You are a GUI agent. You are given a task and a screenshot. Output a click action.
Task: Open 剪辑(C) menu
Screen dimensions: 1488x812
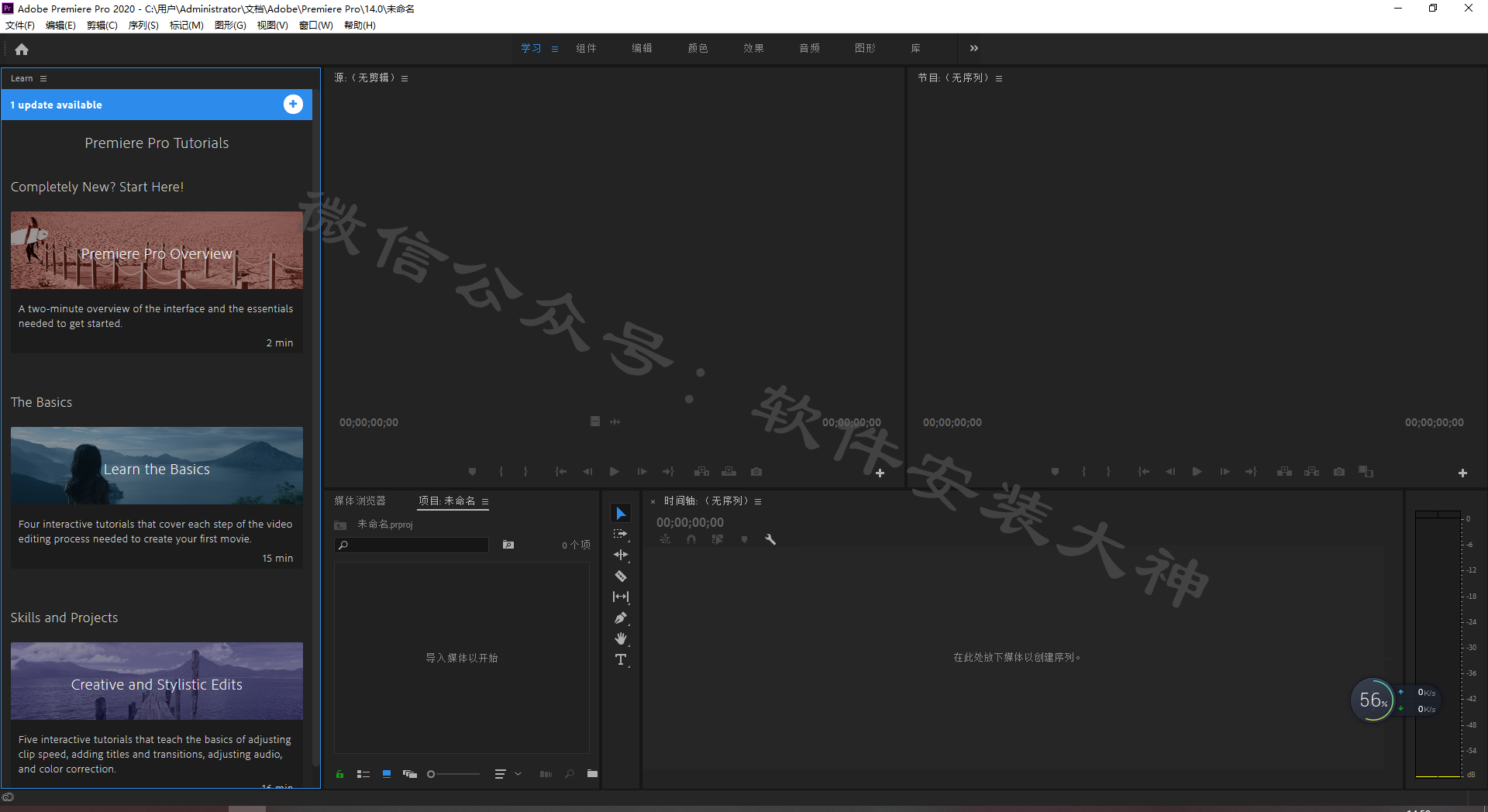coord(102,26)
